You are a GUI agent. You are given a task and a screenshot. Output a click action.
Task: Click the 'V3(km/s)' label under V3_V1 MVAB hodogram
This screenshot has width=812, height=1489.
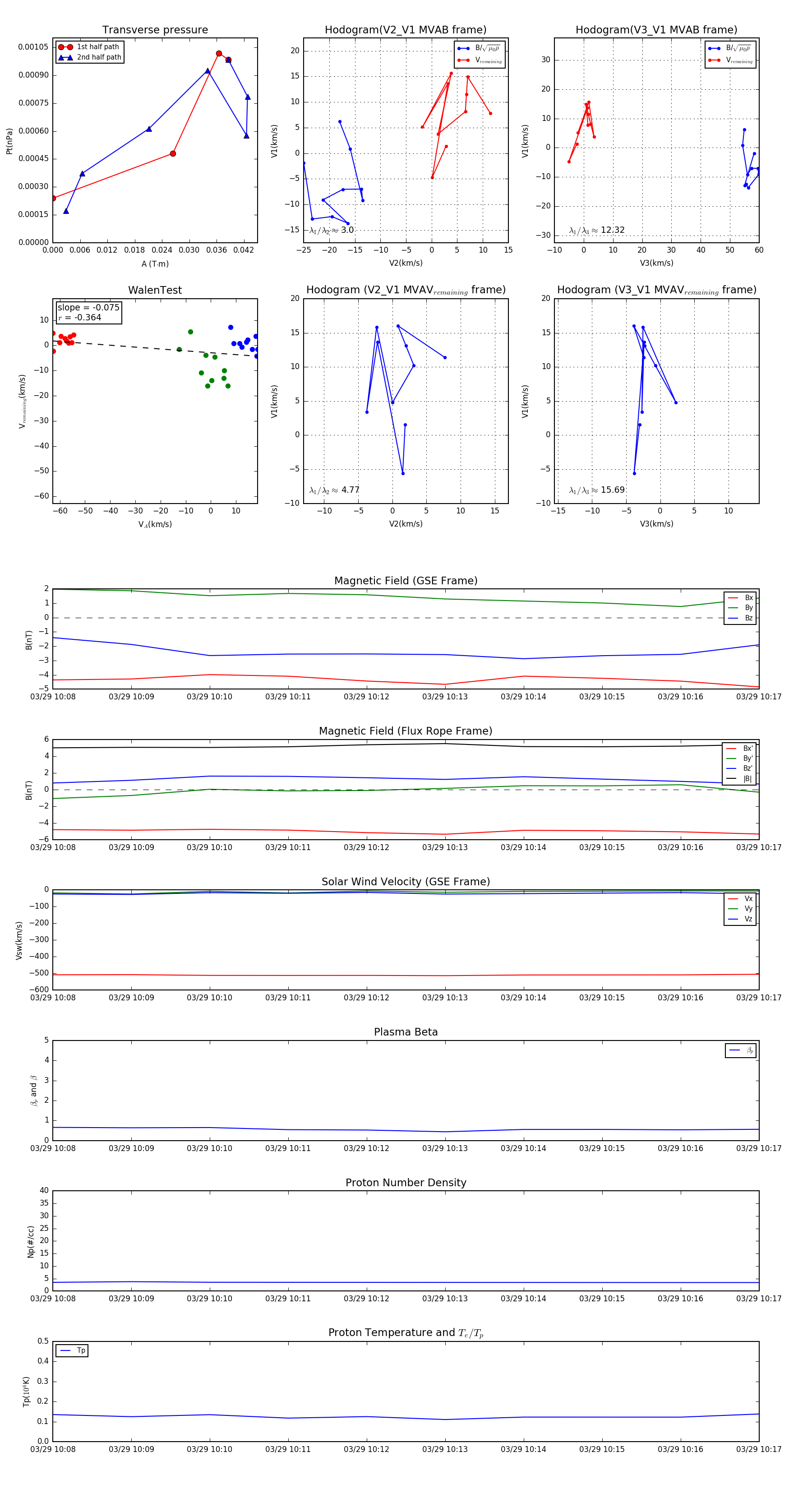click(x=656, y=264)
